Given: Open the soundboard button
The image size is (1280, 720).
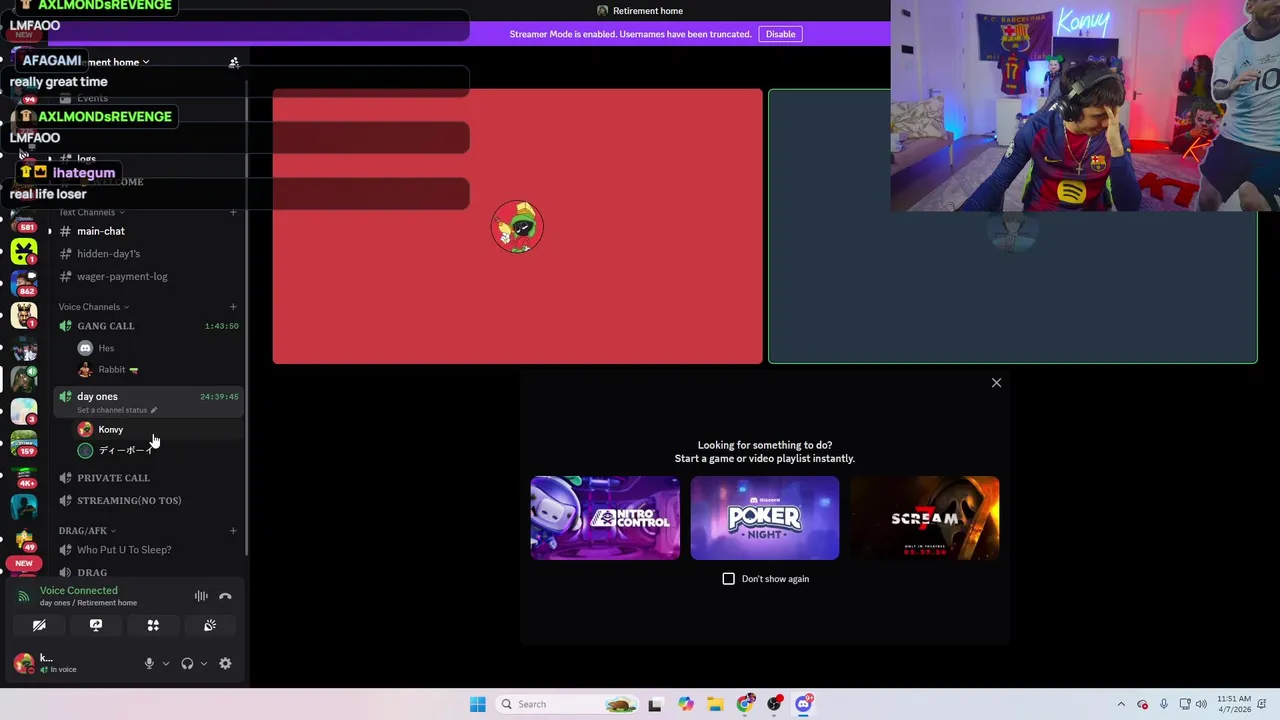Looking at the screenshot, I should pos(210,625).
